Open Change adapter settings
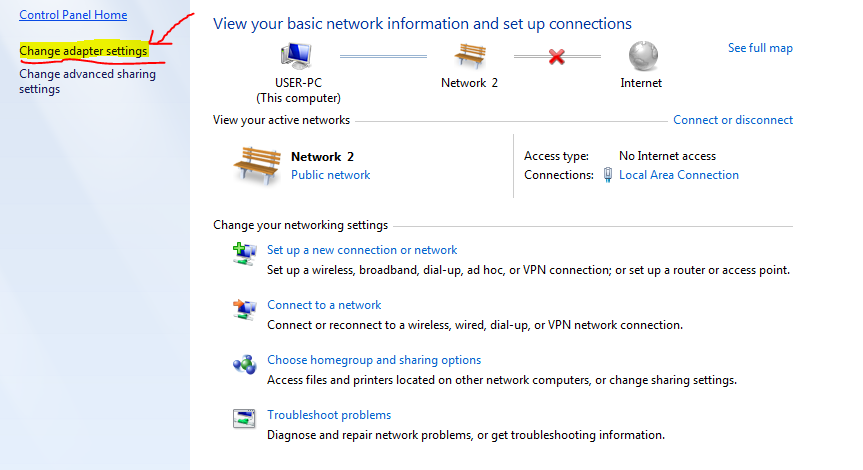The height and width of the screenshot is (470, 863). [x=83, y=51]
